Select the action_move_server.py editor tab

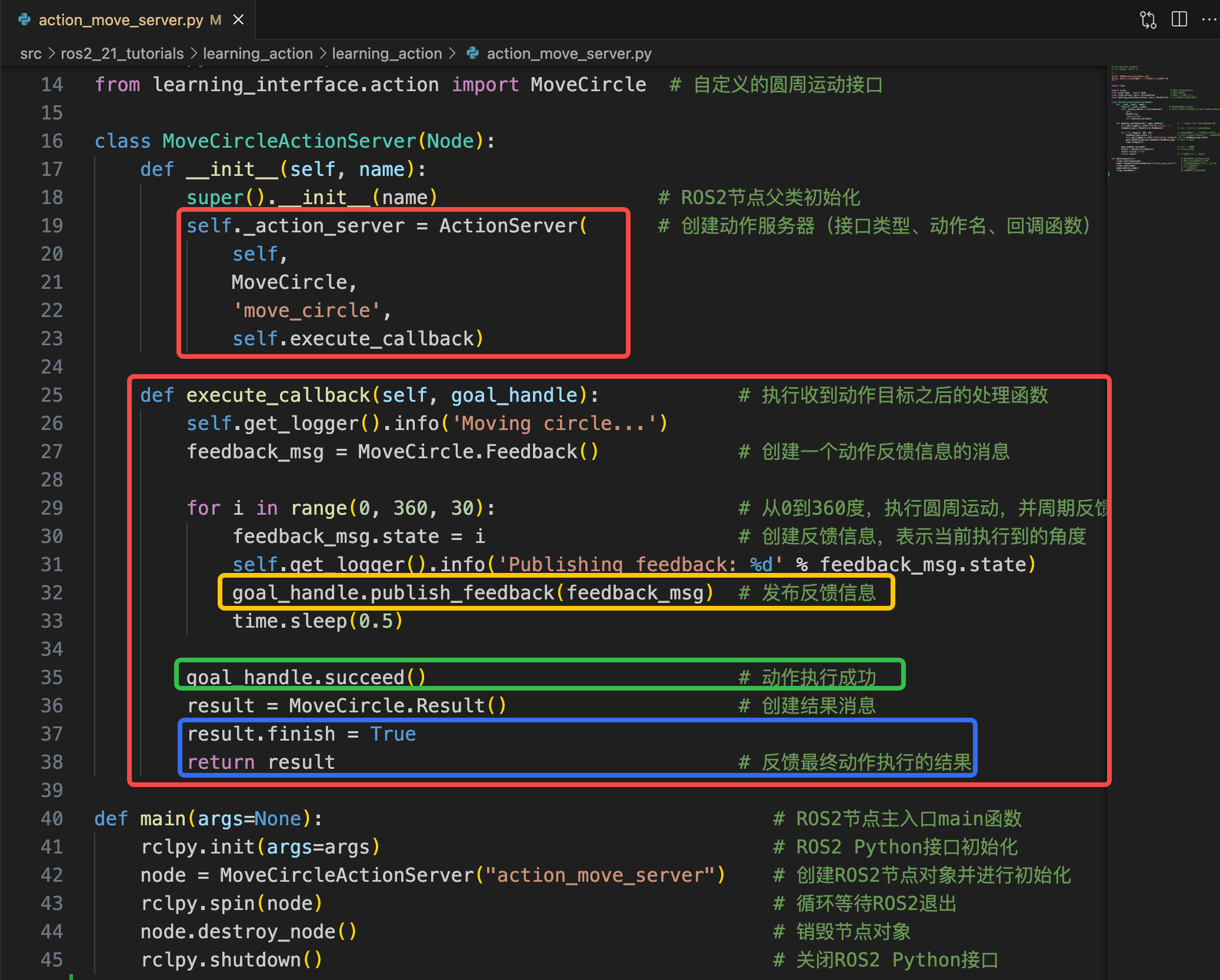click(121, 20)
